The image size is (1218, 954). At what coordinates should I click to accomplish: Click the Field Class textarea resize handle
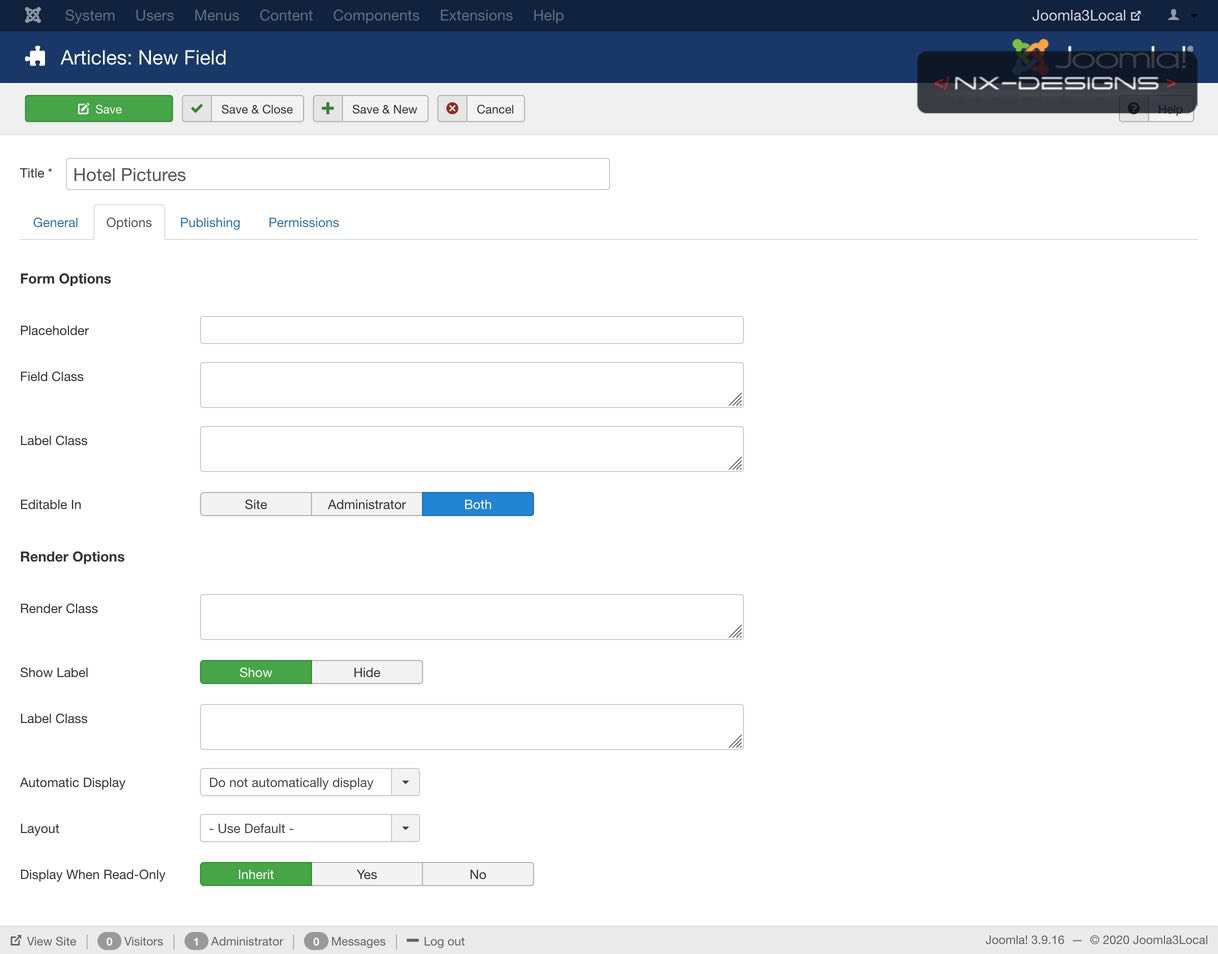735,399
